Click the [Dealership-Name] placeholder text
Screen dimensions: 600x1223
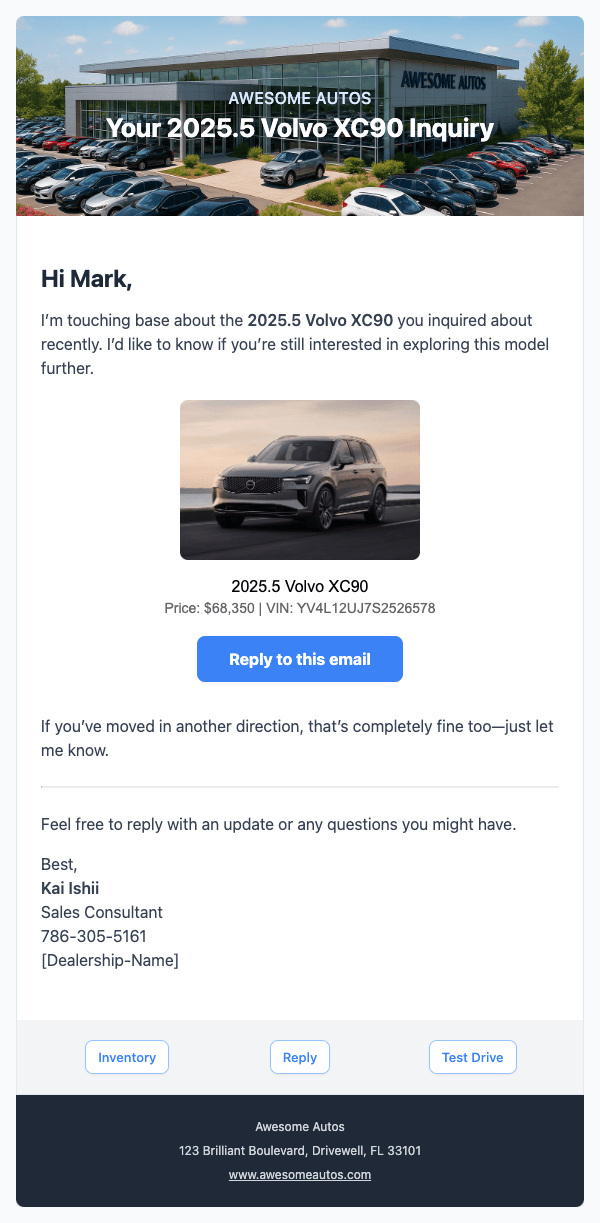tap(110, 961)
